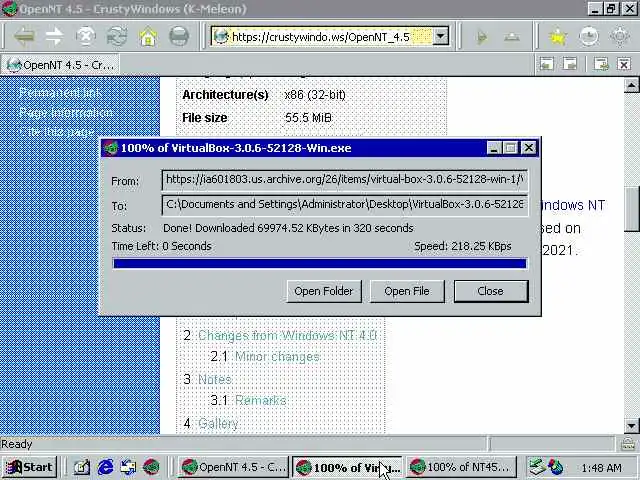Click the 'Ready' status bar text

pos(17,444)
